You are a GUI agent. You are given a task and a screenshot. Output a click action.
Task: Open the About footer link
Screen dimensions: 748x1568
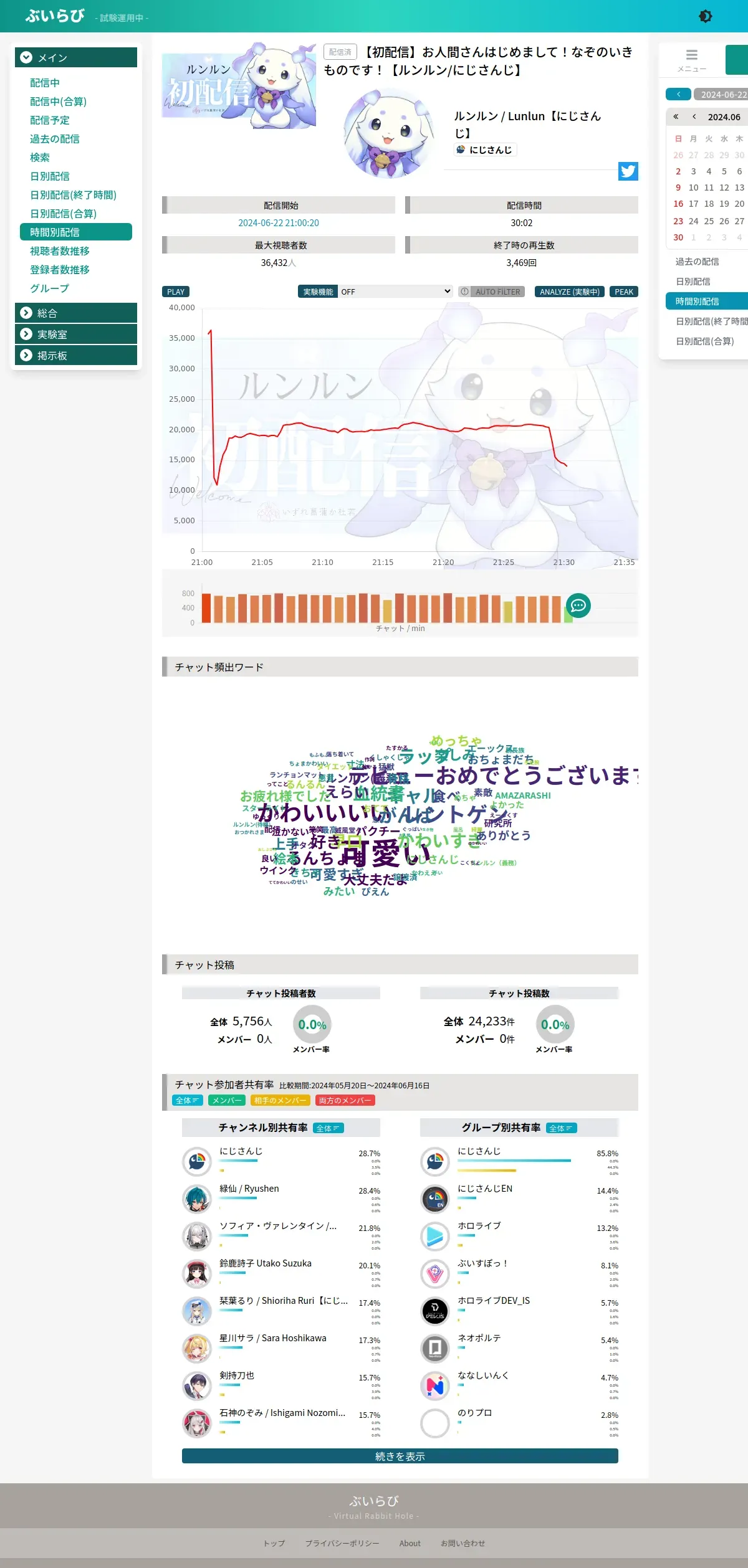click(x=410, y=1543)
